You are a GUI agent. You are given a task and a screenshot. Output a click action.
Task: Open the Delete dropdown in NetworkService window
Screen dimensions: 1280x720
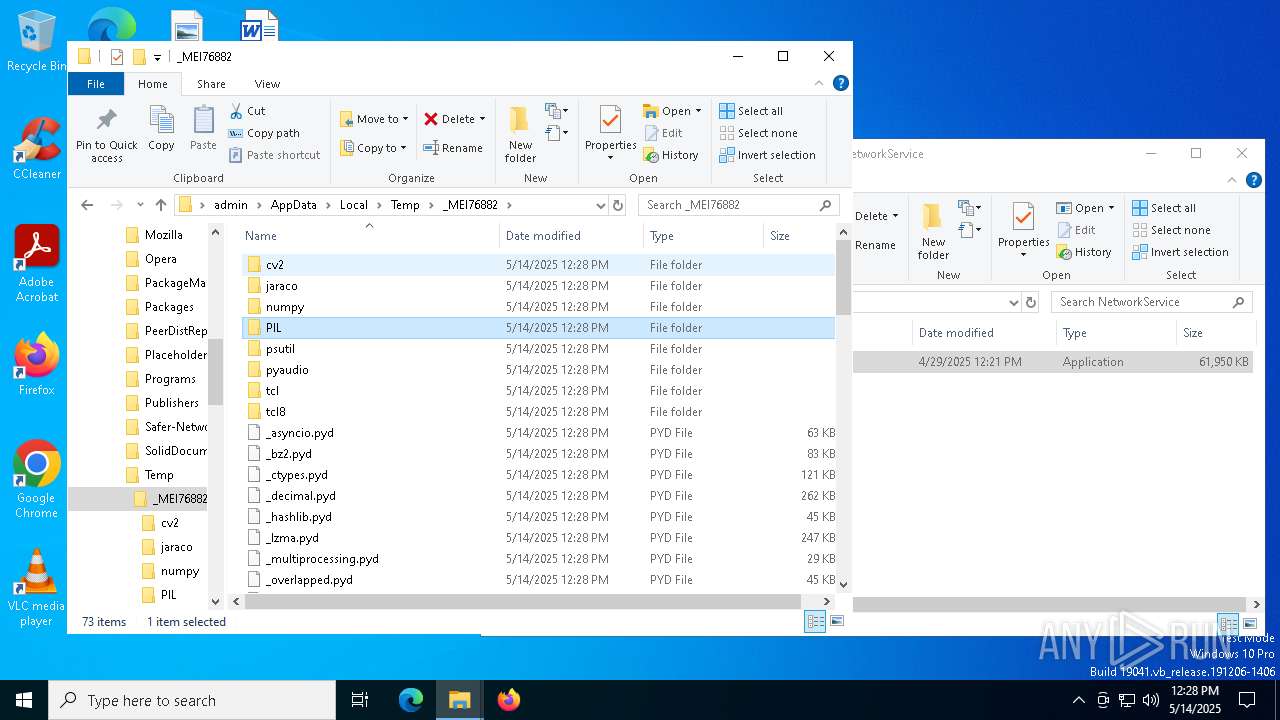tap(895, 216)
